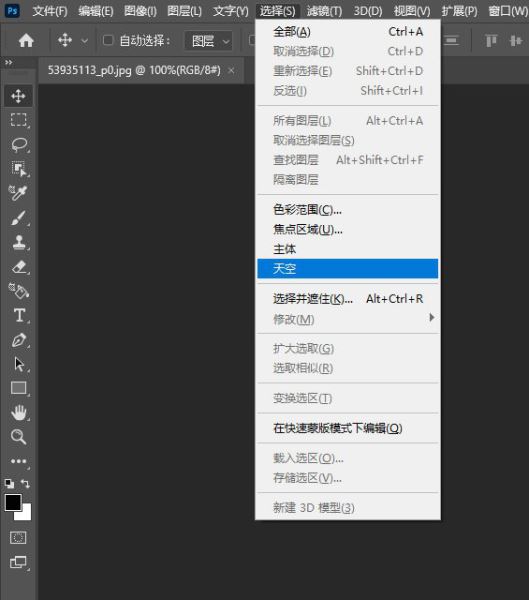Screen dimensions: 529x600
Task: Select the Eraser tool
Action: point(18,267)
